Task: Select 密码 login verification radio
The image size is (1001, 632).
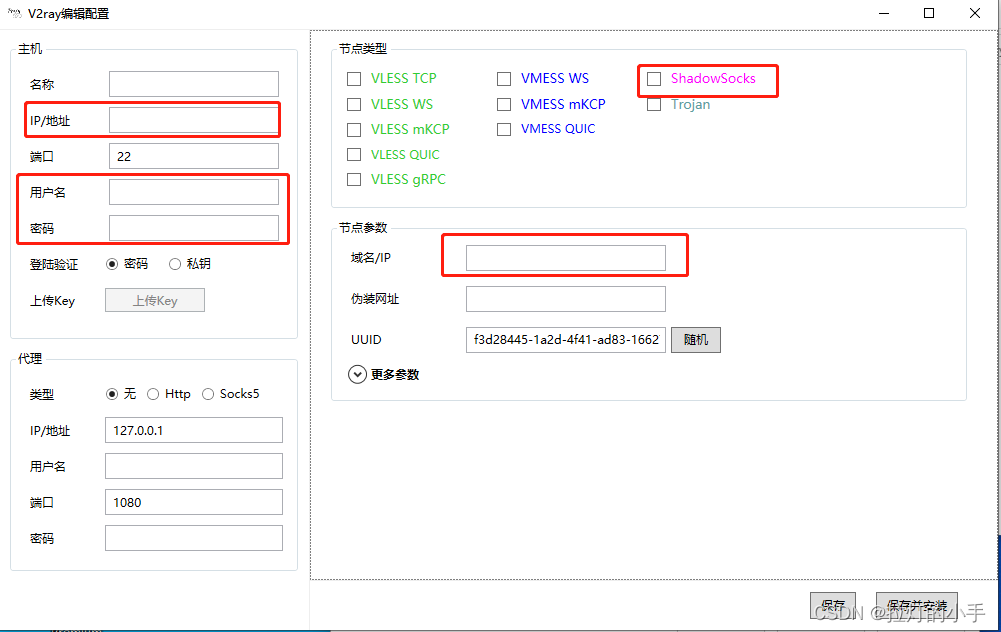Action: (112, 264)
